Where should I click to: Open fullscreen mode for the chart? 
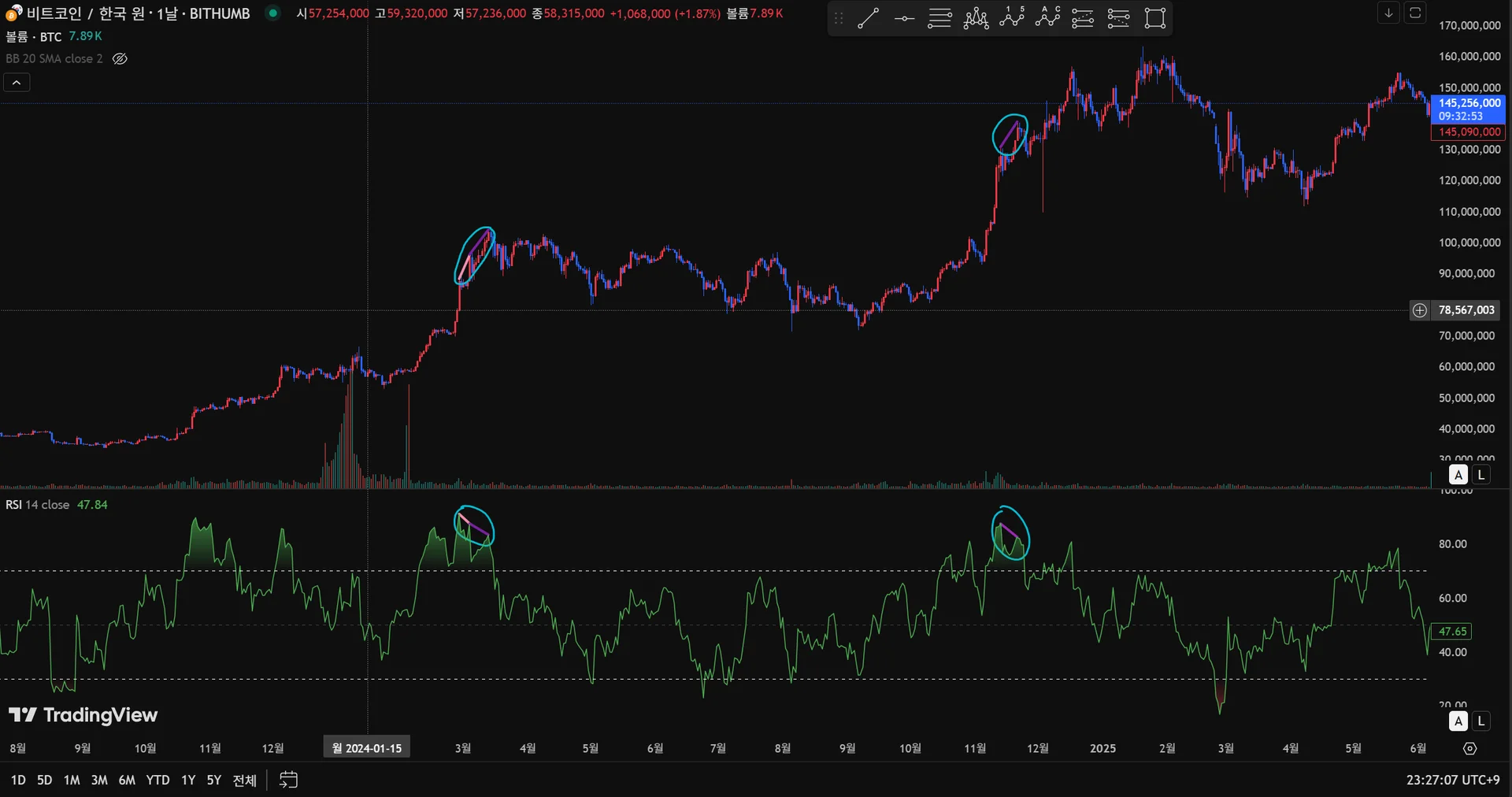tap(1415, 13)
